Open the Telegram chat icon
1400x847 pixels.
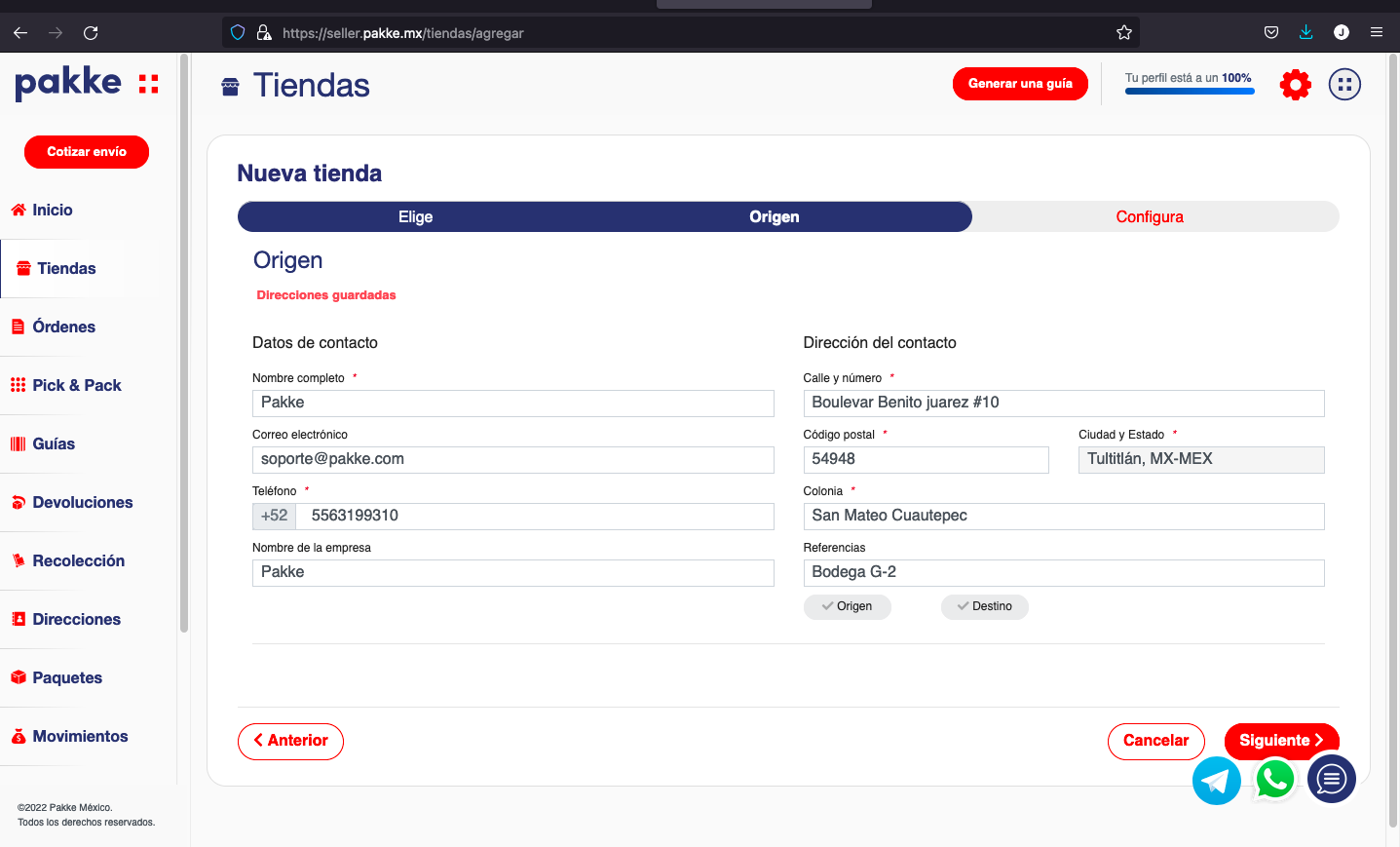[x=1217, y=781]
